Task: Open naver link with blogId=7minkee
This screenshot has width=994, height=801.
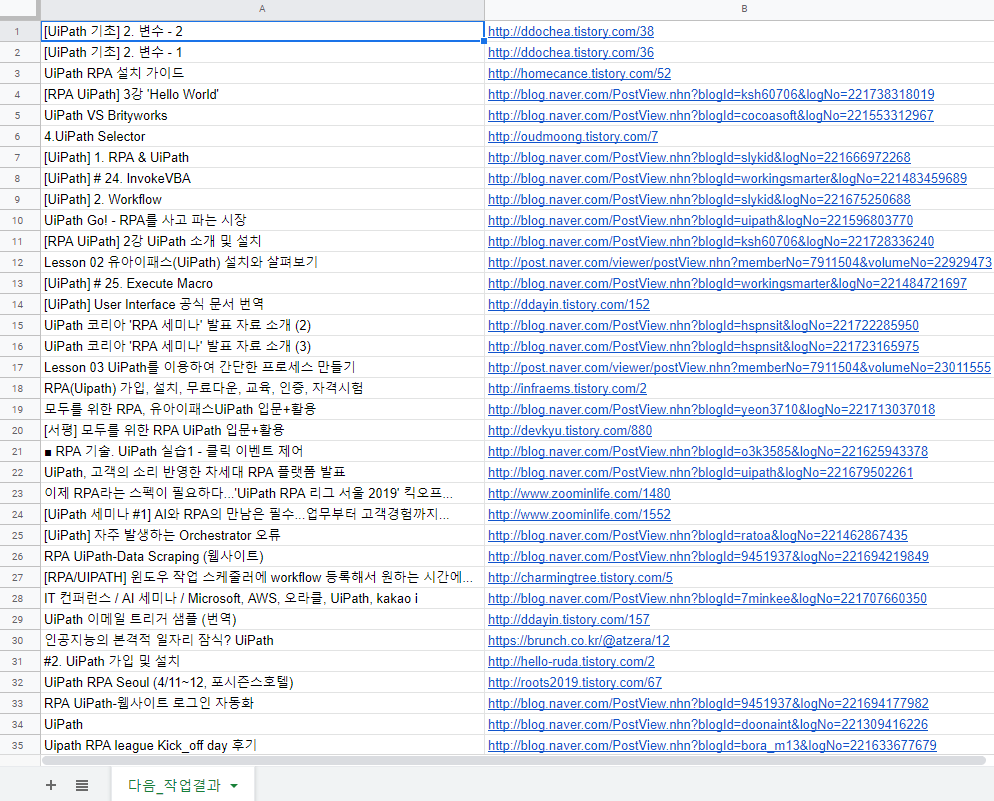Action: click(x=707, y=598)
